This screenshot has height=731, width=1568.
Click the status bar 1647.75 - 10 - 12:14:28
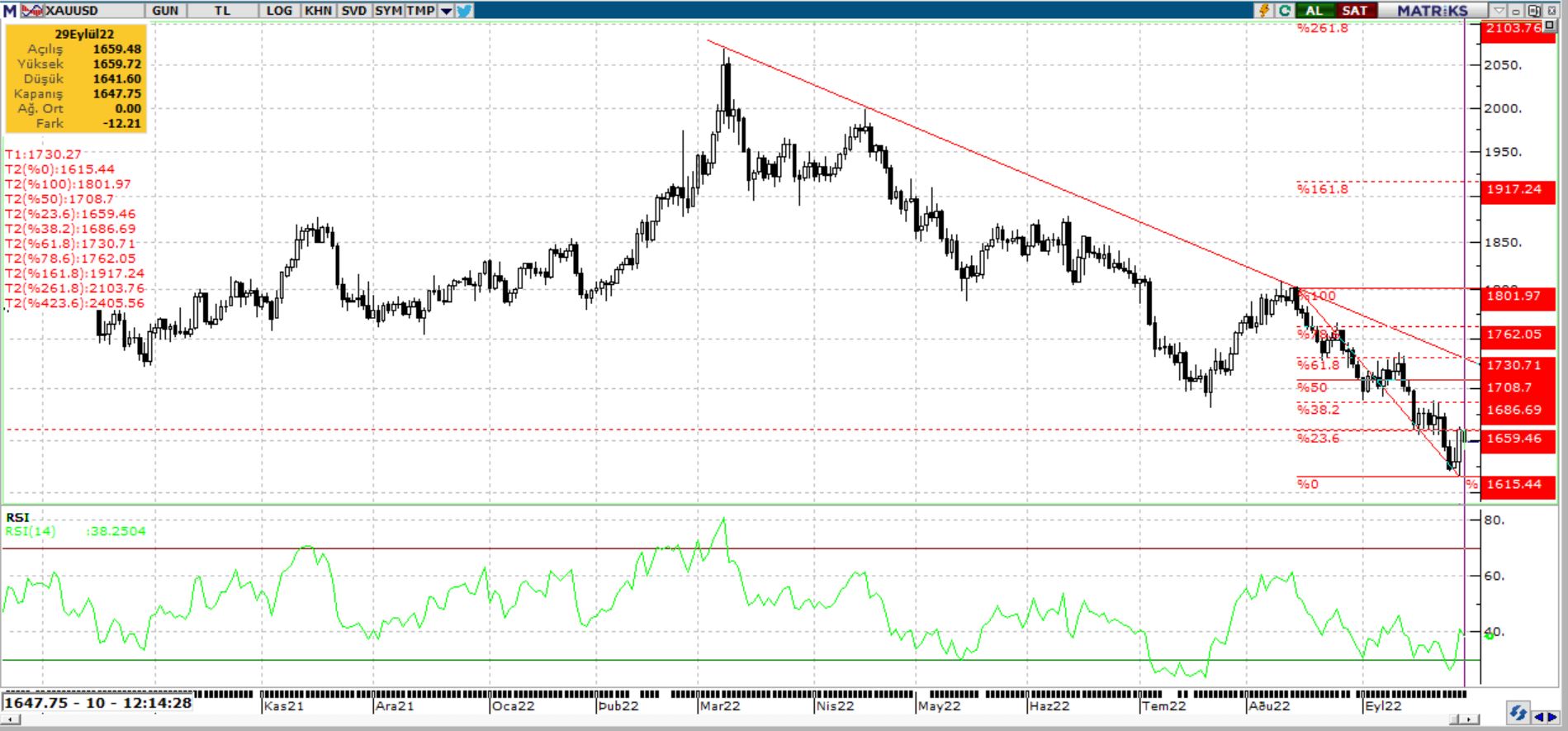tap(97, 703)
